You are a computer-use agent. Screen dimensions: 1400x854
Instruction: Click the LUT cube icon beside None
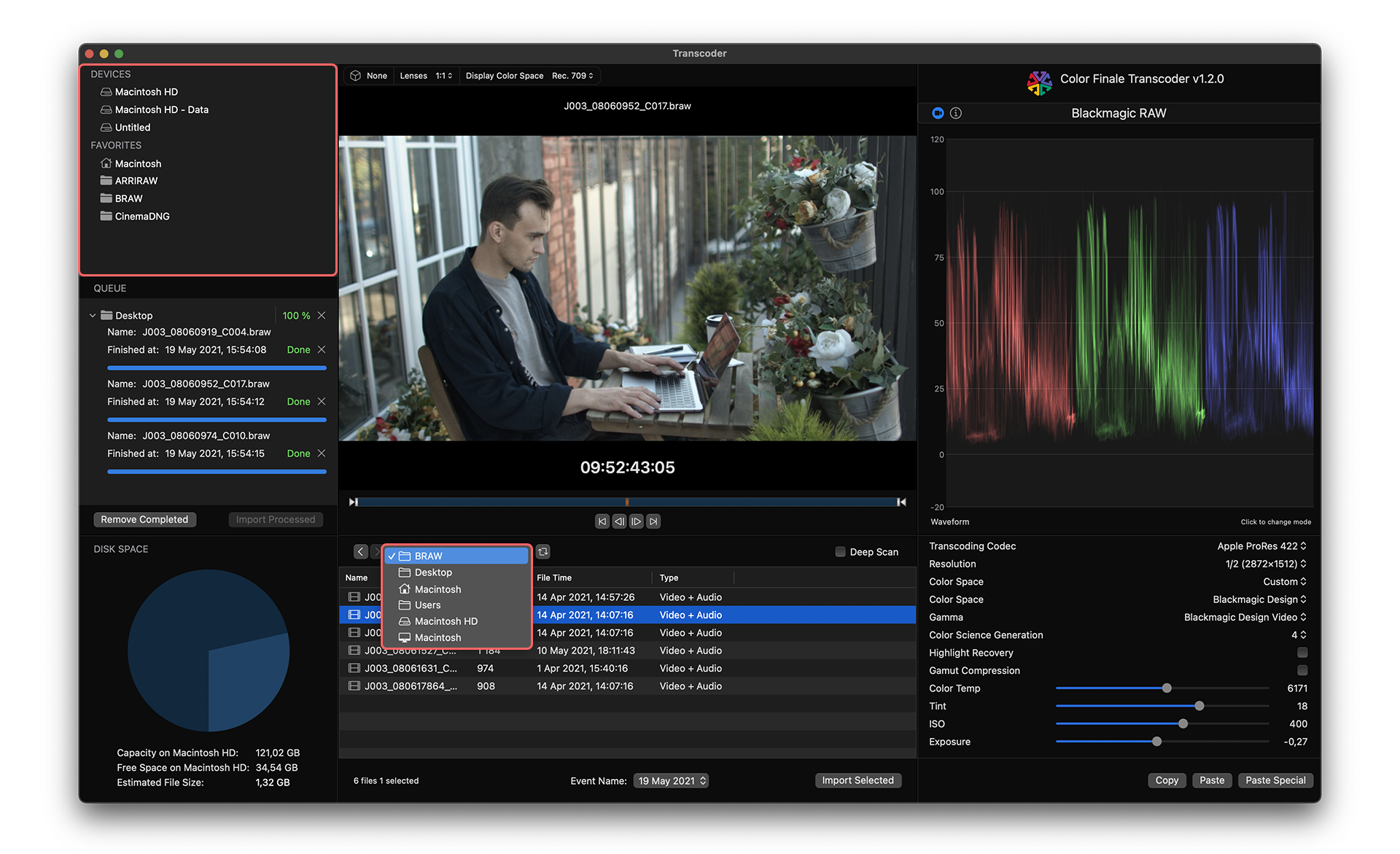coord(355,76)
